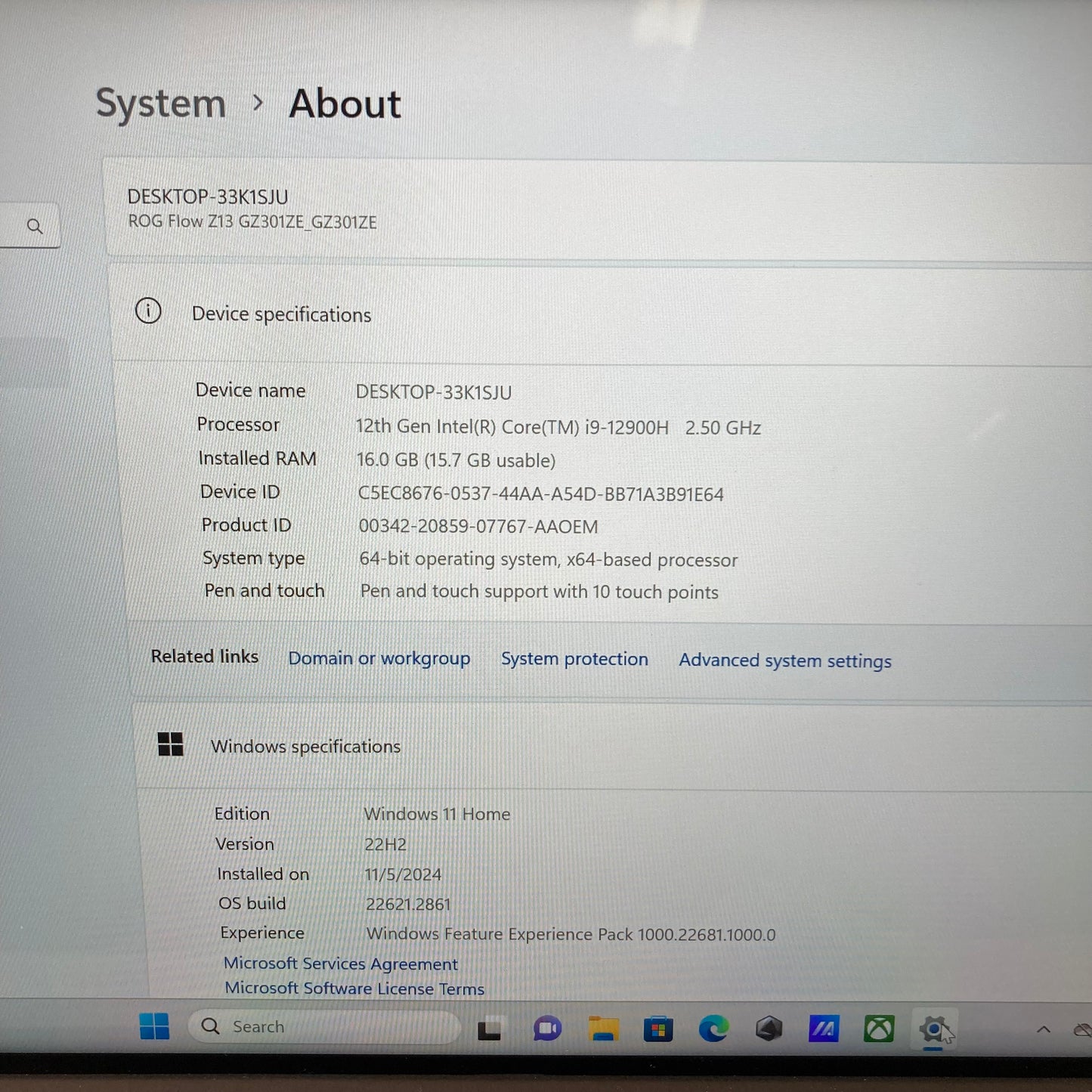The width and height of the screenshot is (1092, 1092).
Task: Open Microsoft Store from the taskbar
Action: 658,1029
